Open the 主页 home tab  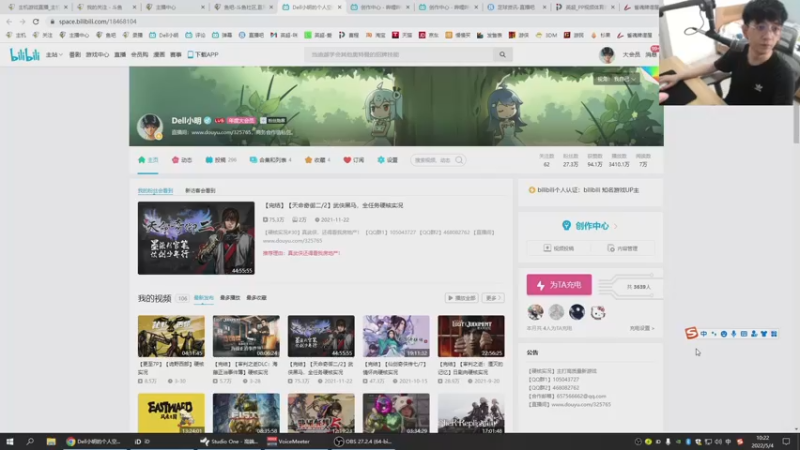[x=148, y=160]
